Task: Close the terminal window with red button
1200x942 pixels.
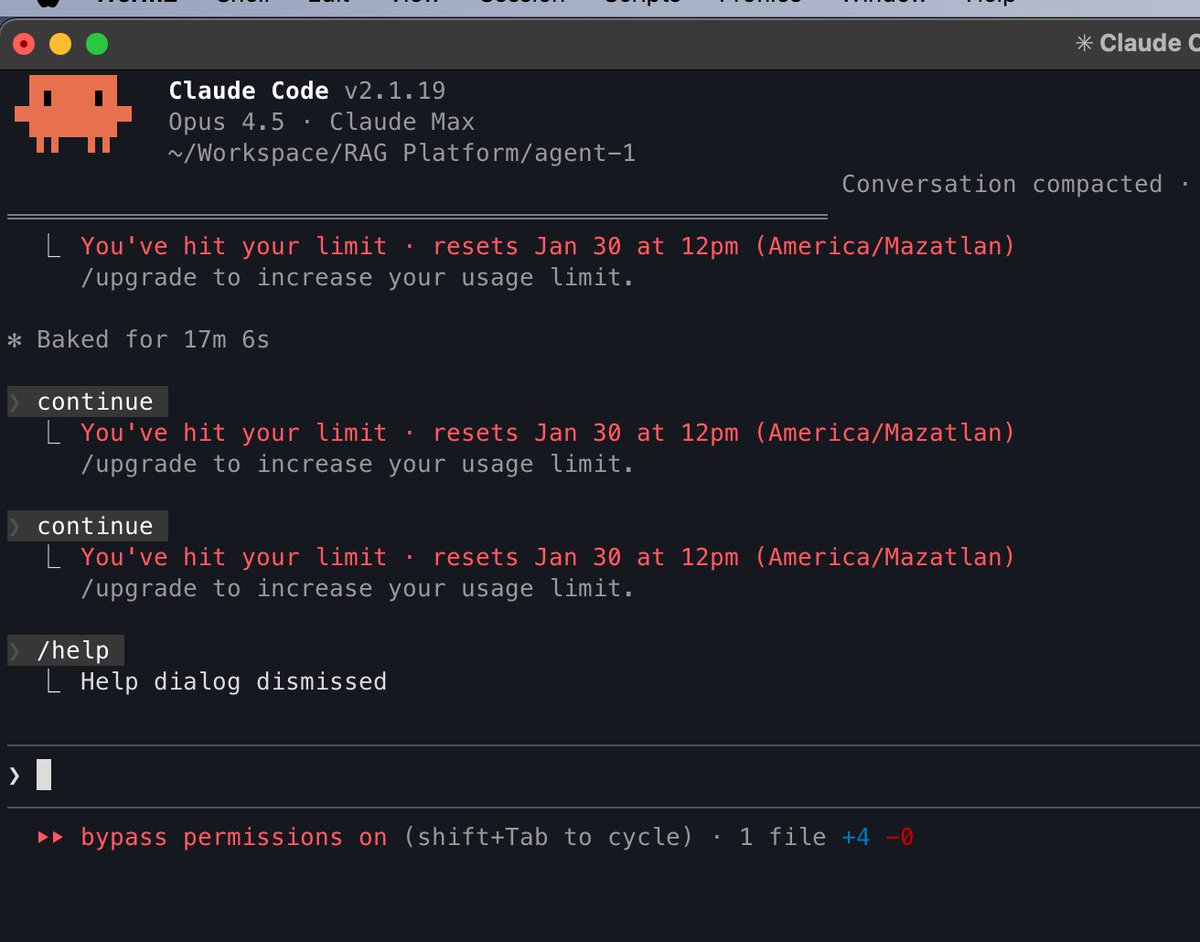Action: pos(23,44)
